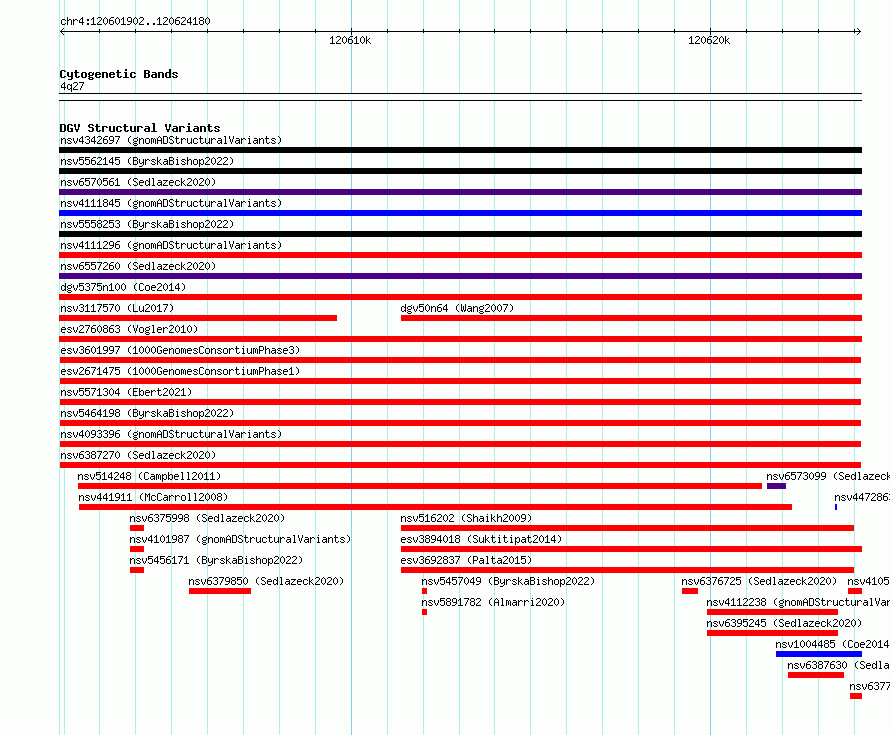Screen dimensions: 890x735
Task: Select nsv441911 McCarroll2008 label
Action: tap(153, 497)
